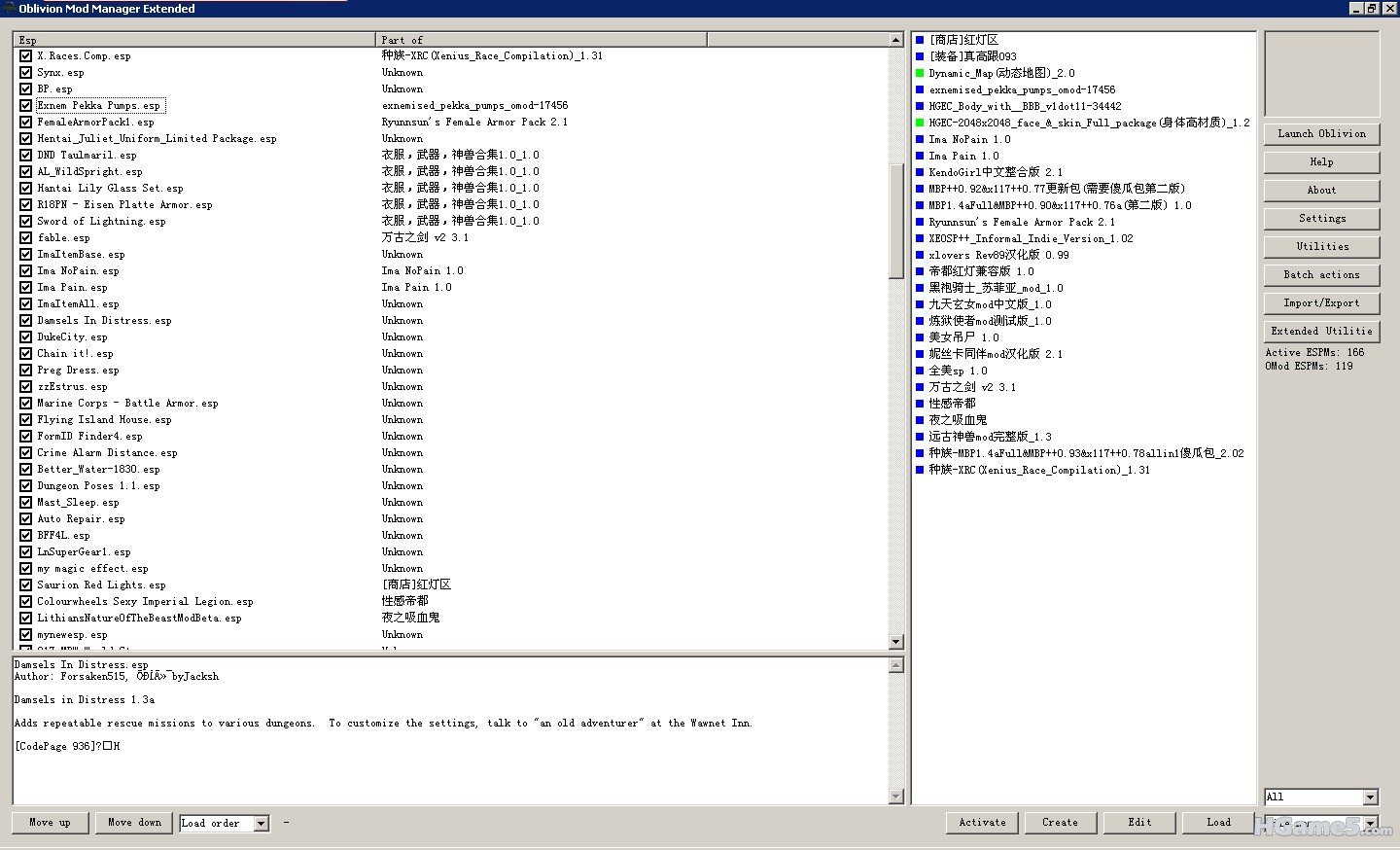Click the blue square beside 九天玄女mod中文版_1.0
Screen dimensions: 1400x850
[920, 304]
